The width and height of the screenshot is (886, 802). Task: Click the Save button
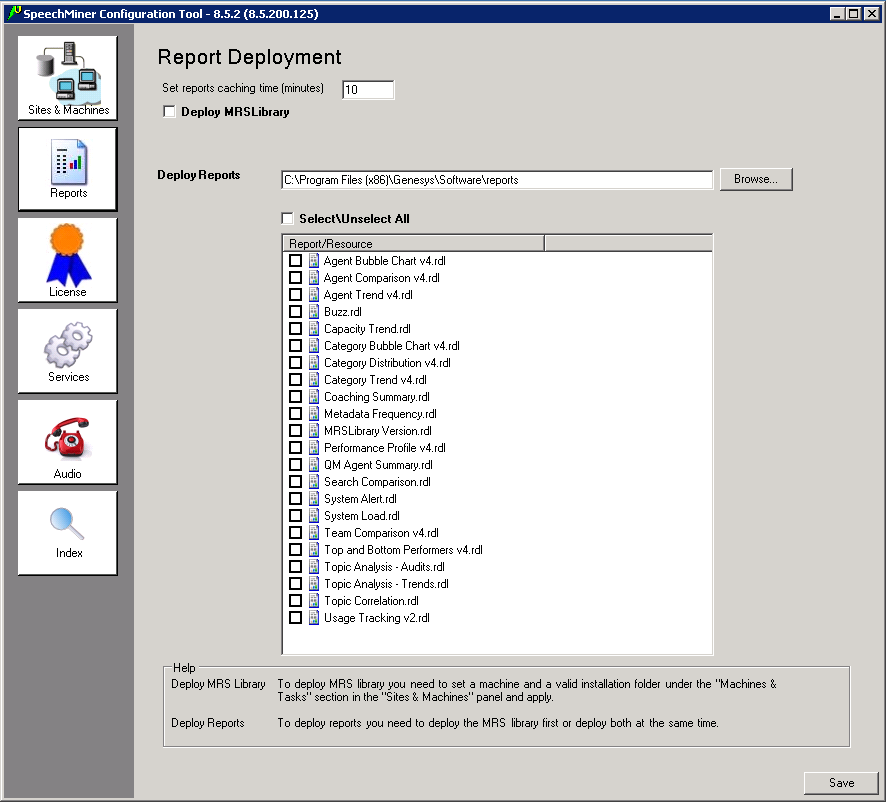pos(841,783)
